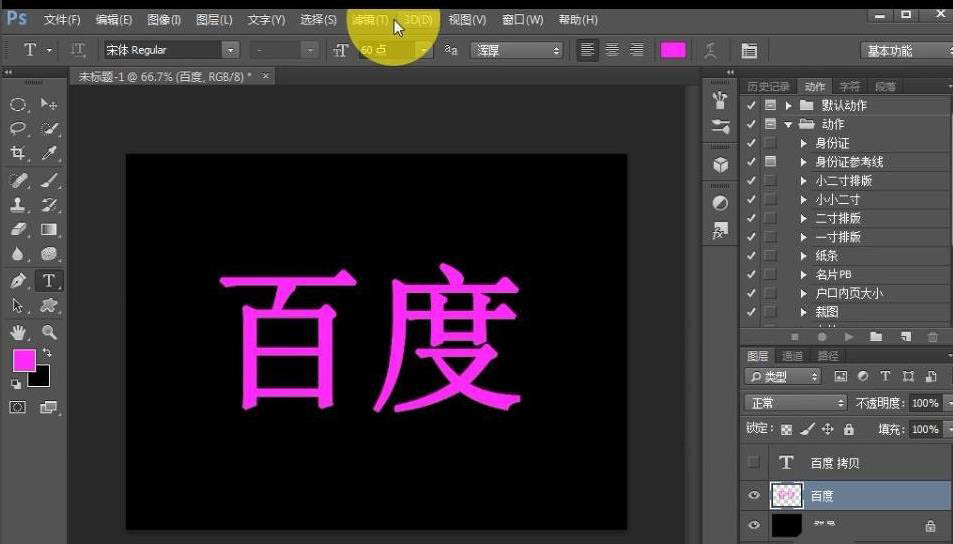953x544 pixels.
Task: Toggle lock transparent pixels
Action: tap(786, 430)
